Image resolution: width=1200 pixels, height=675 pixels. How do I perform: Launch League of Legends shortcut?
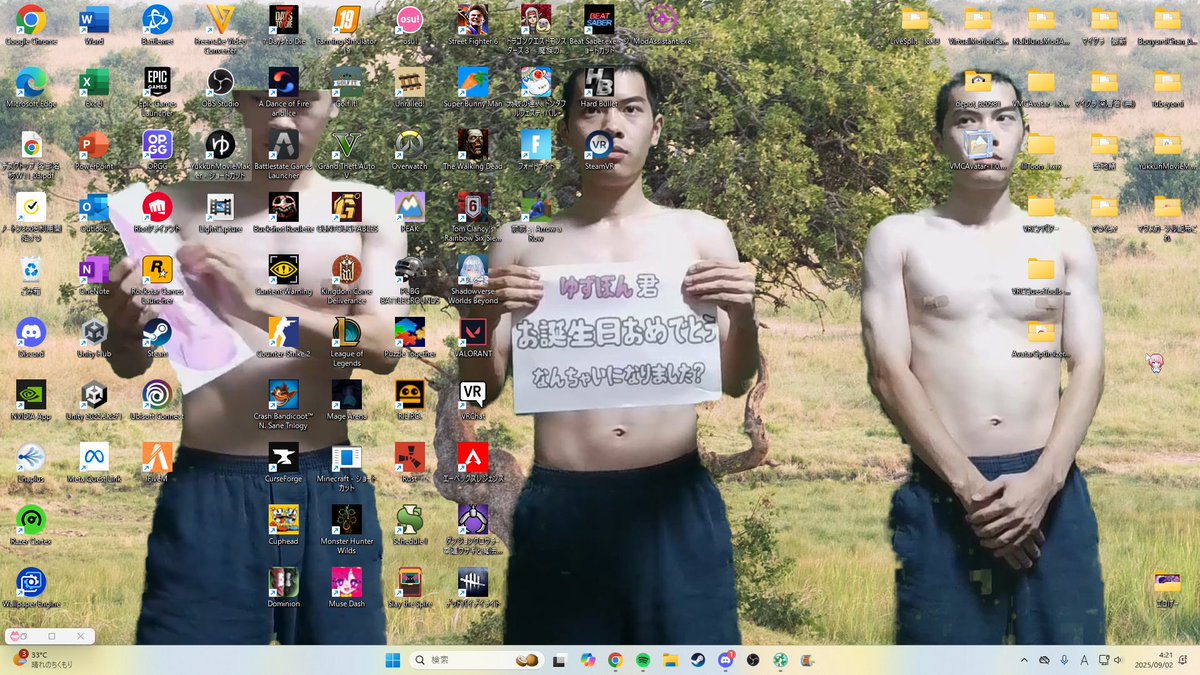click(346, 341)
